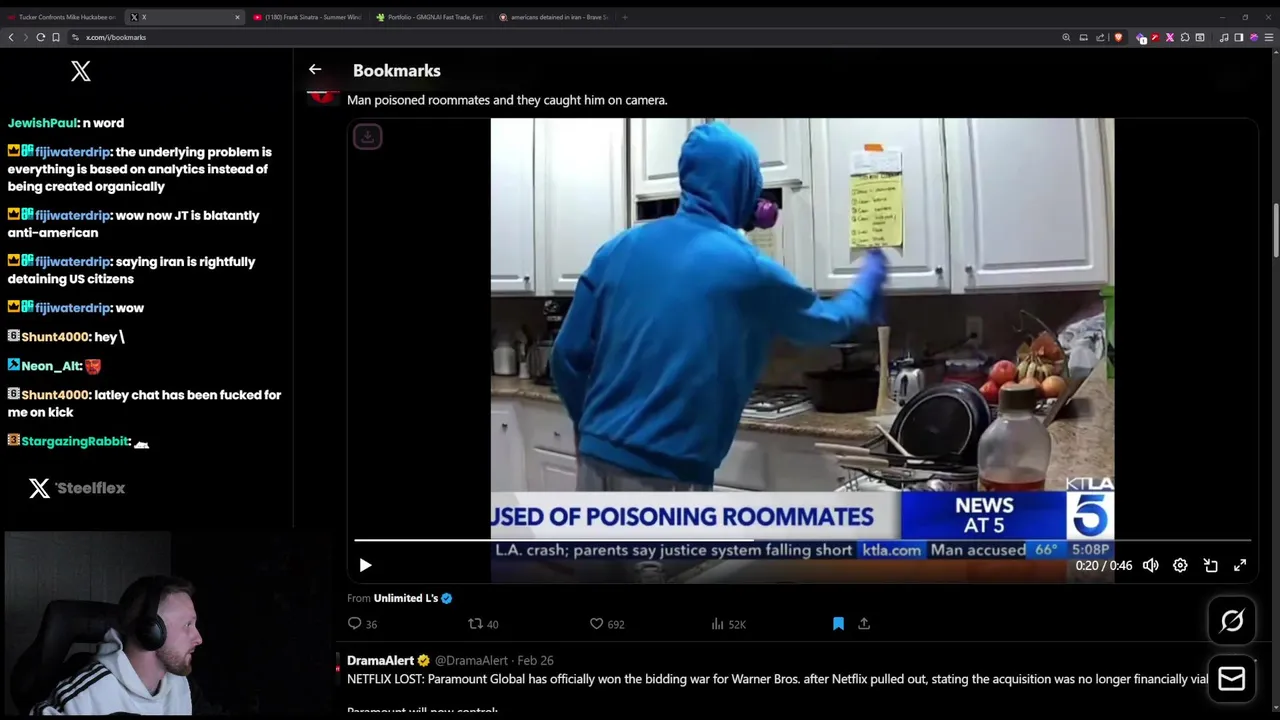Expand the video to fullscreen

(1240, 565)
